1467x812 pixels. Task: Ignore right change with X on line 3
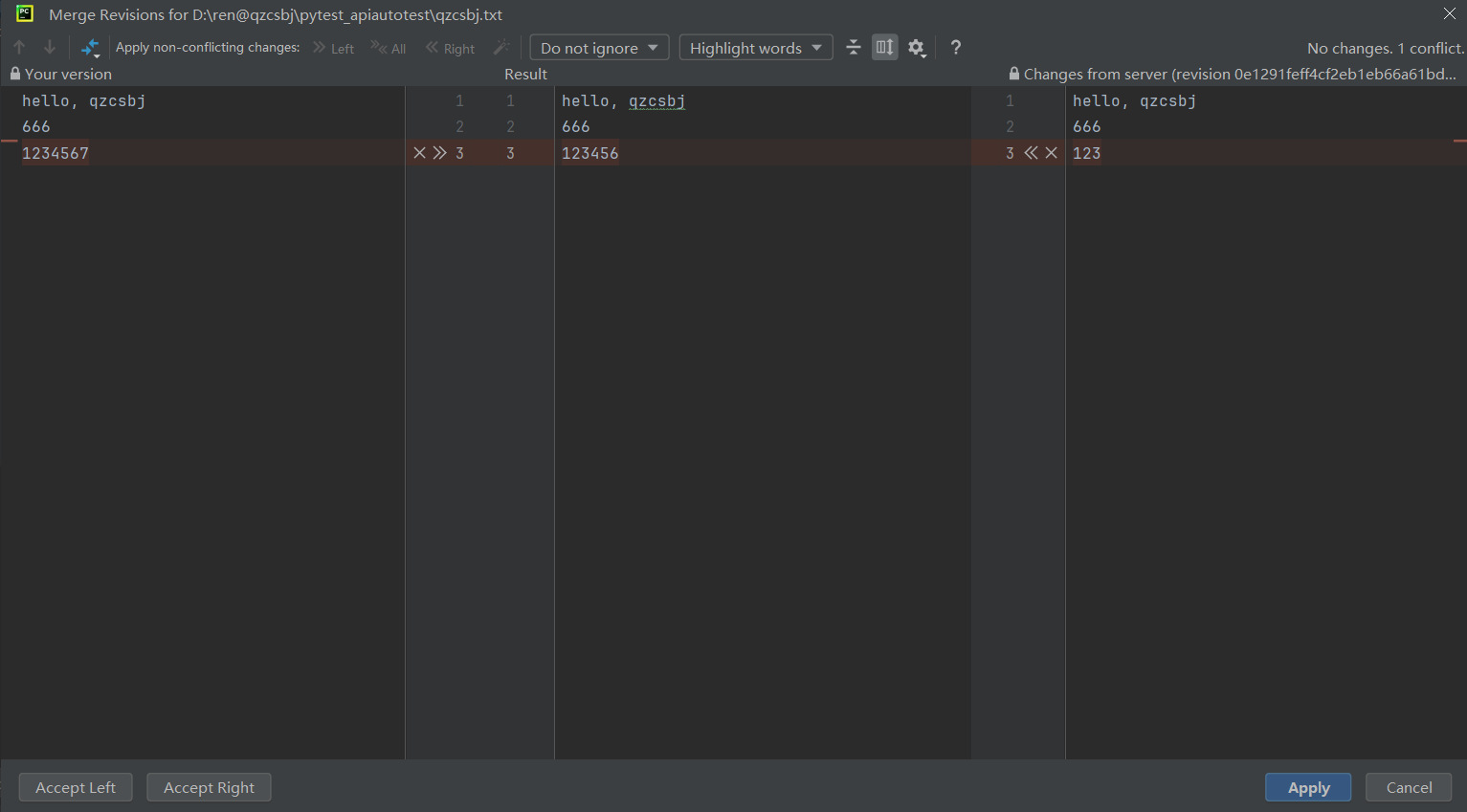(x=1051, y=153)
